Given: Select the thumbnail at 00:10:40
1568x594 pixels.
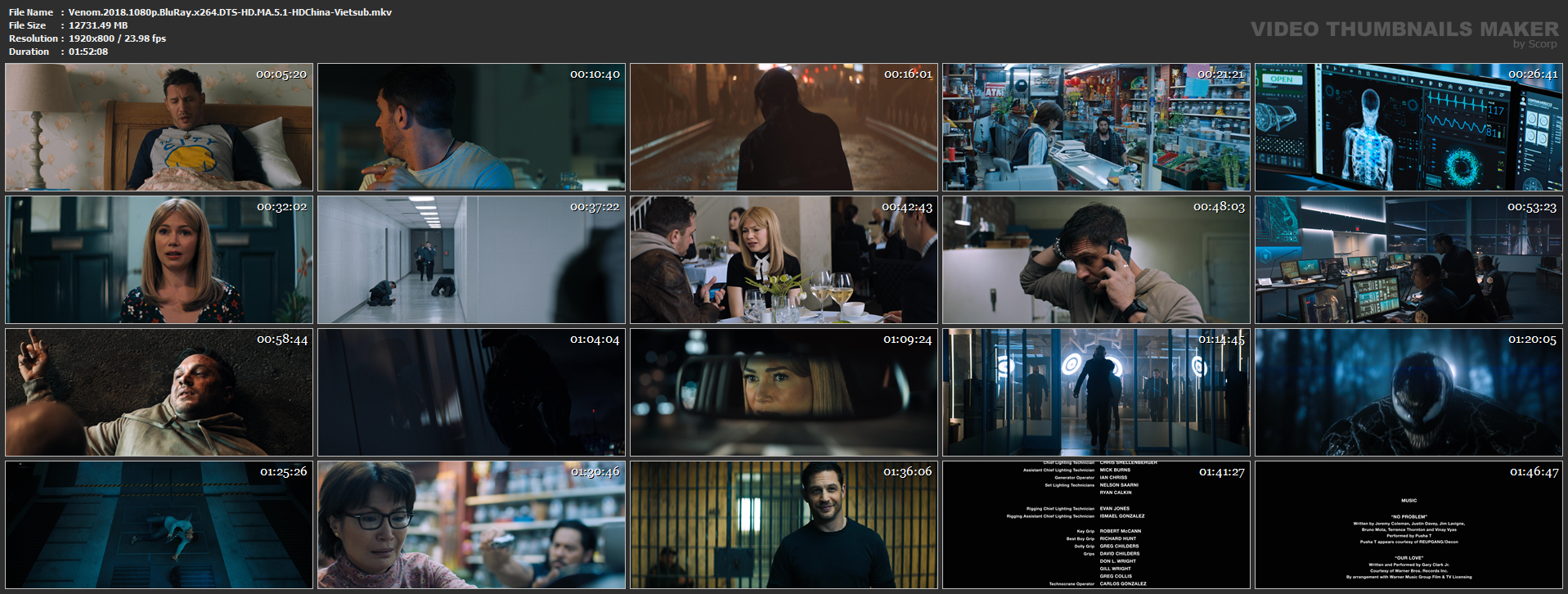Looking at the screenshot, I should (471, 128).
